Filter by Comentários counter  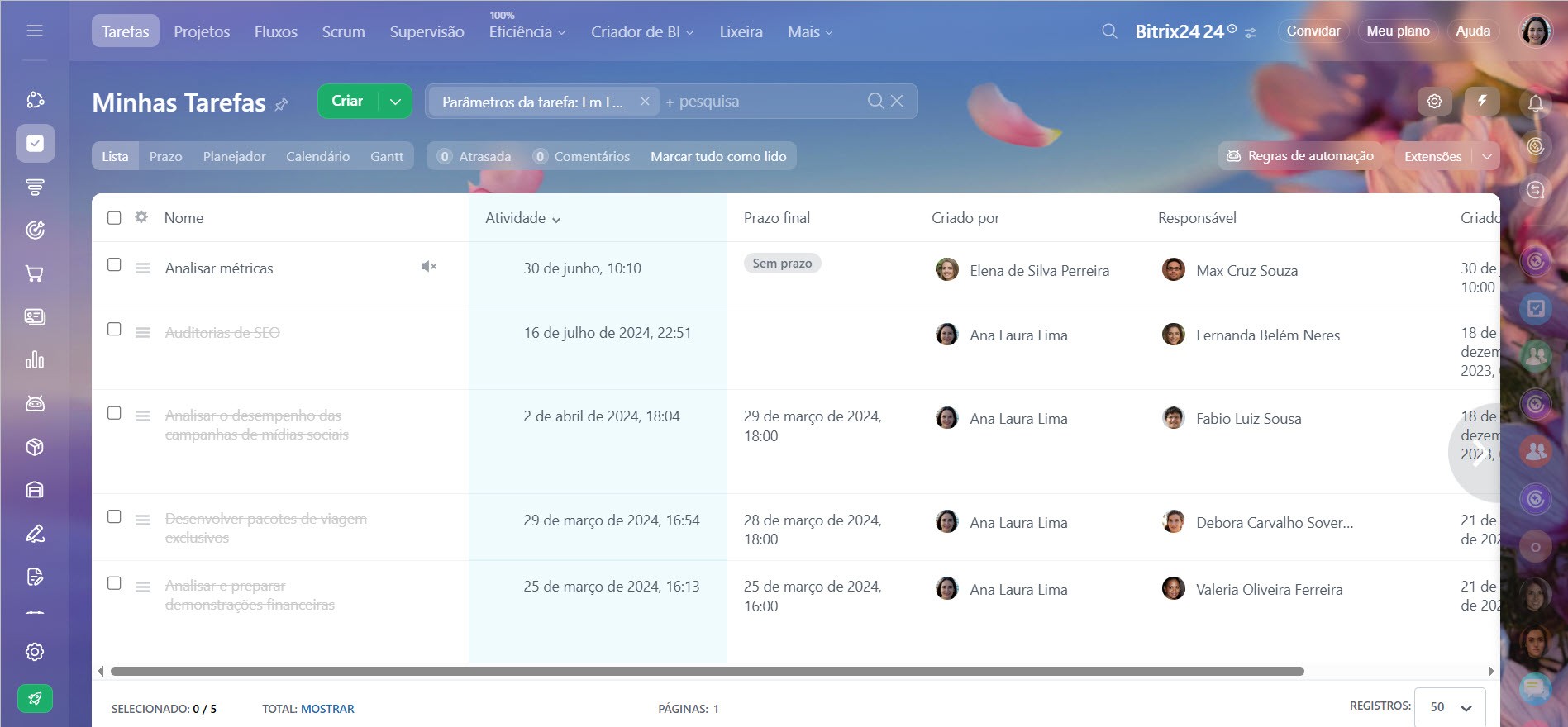click(x=581, y=156)
